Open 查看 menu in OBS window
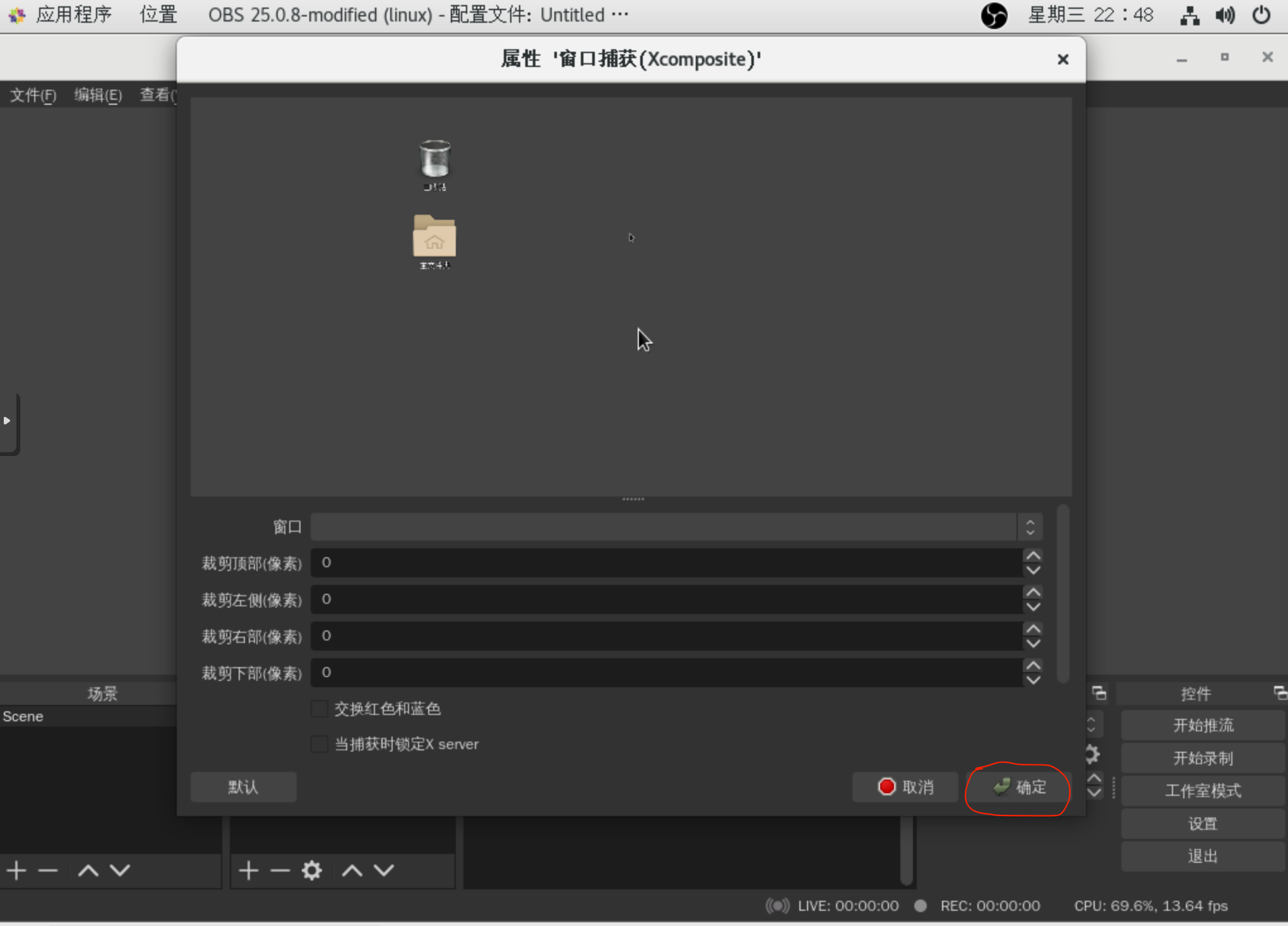1288x926 pixels. (x=158, y=95)
